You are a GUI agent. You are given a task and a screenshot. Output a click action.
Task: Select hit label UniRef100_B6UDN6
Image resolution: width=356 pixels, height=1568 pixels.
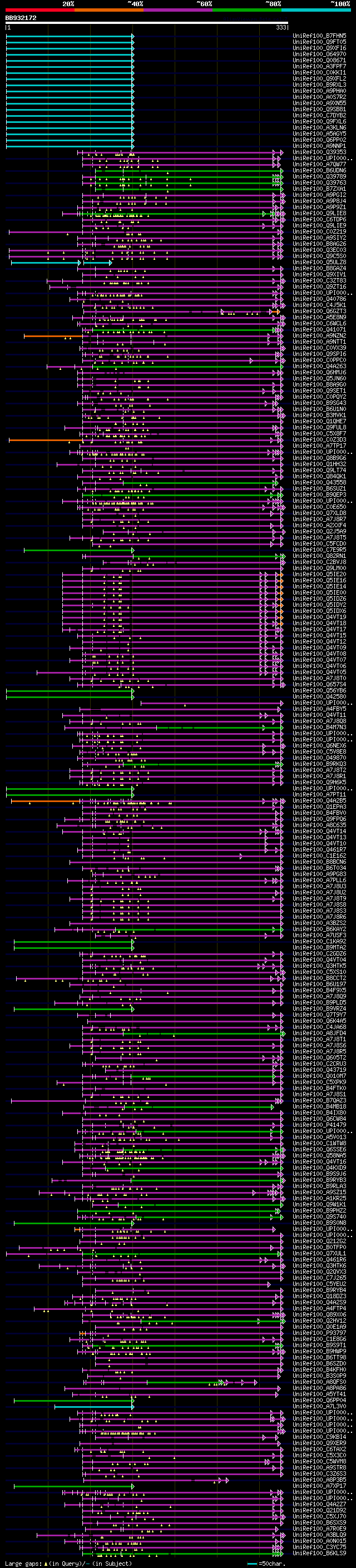click(319, 170)
